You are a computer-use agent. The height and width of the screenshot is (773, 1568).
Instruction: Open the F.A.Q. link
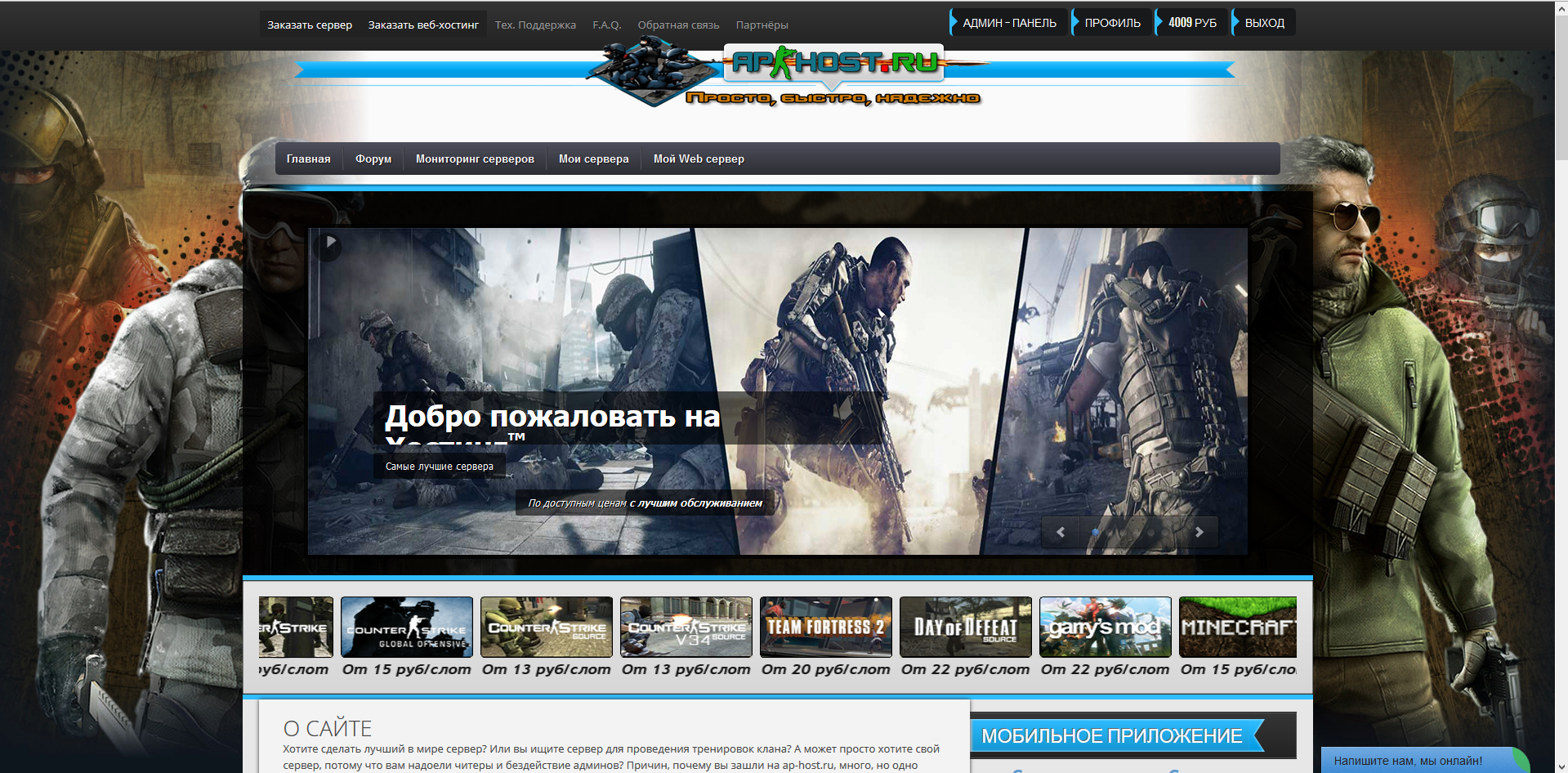(x=607, y=25)
